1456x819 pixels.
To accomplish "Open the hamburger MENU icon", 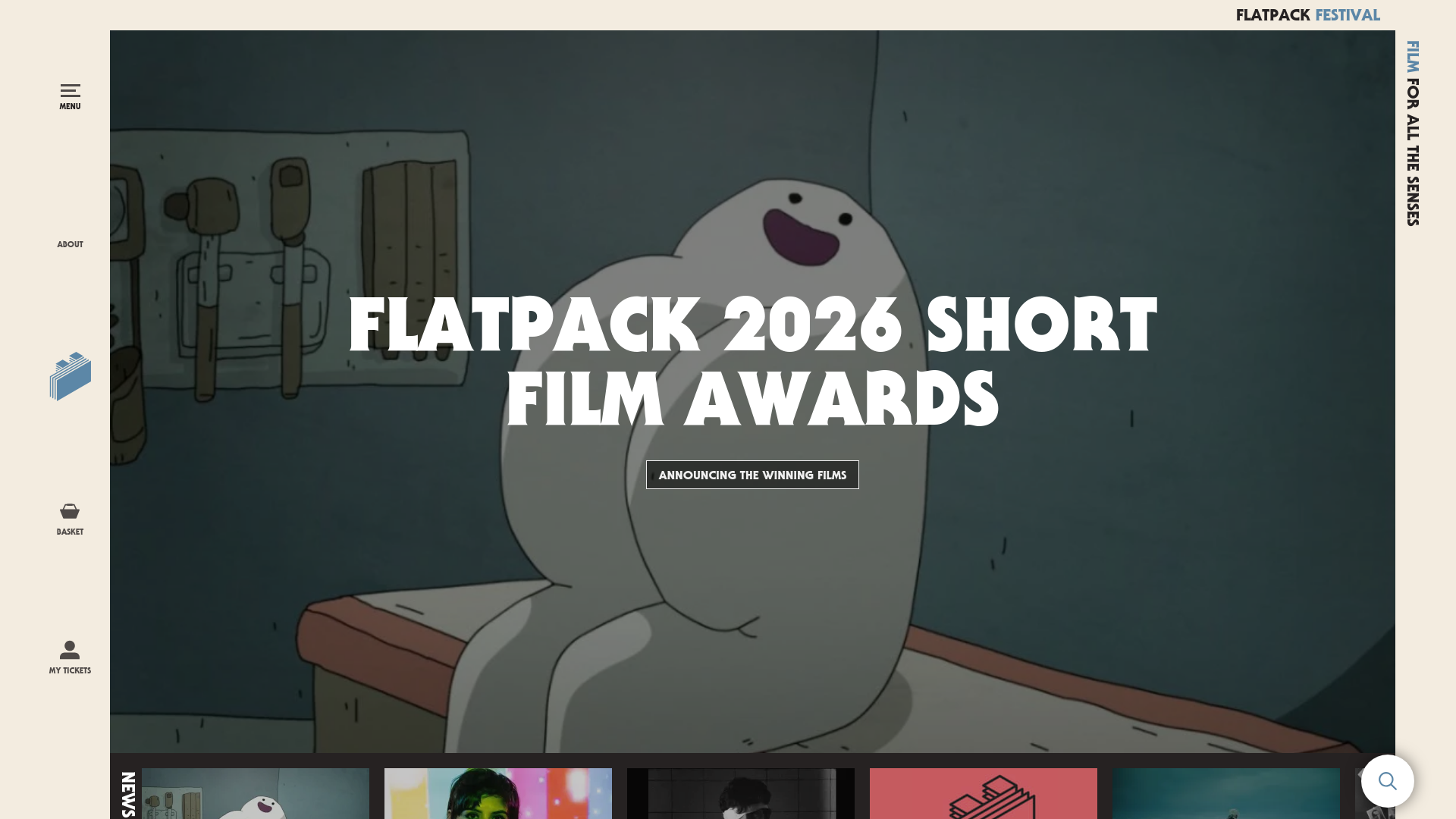I will pos(70,96).
